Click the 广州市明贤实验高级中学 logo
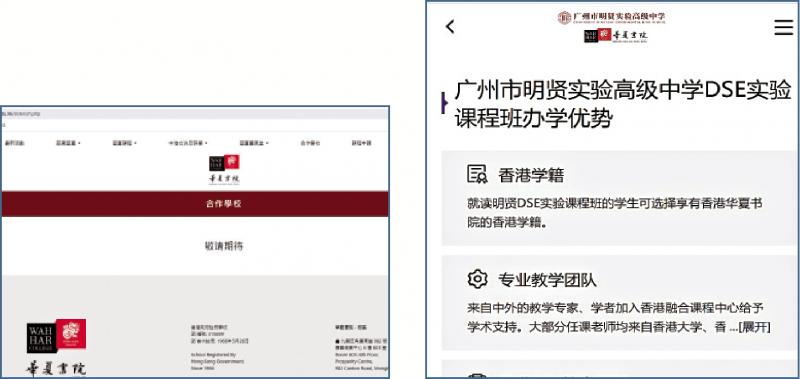 pyautogui.click(x=611, y=17)
